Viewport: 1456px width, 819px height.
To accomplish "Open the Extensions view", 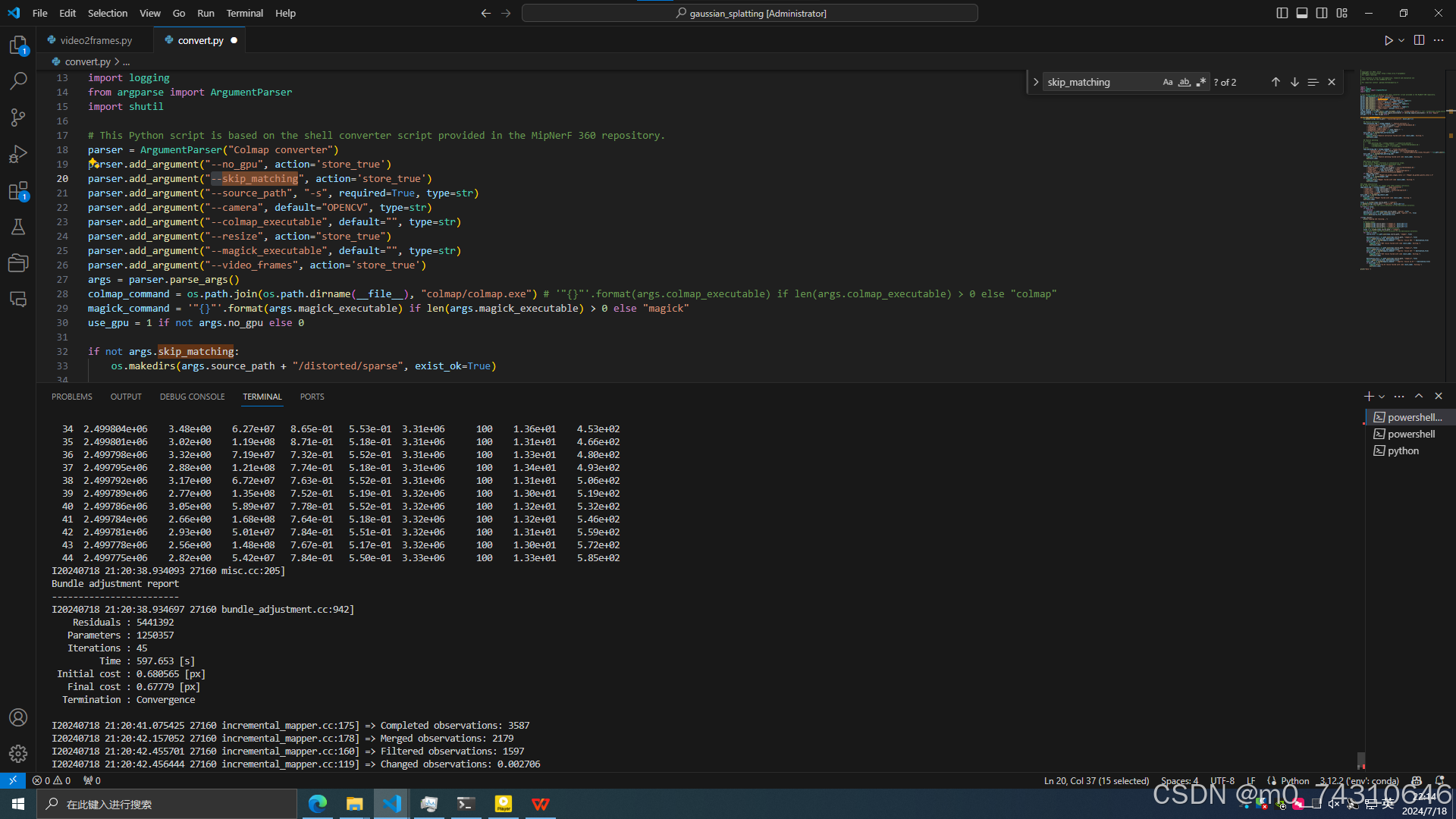I will pyautogui.click(x=18, y=190).
